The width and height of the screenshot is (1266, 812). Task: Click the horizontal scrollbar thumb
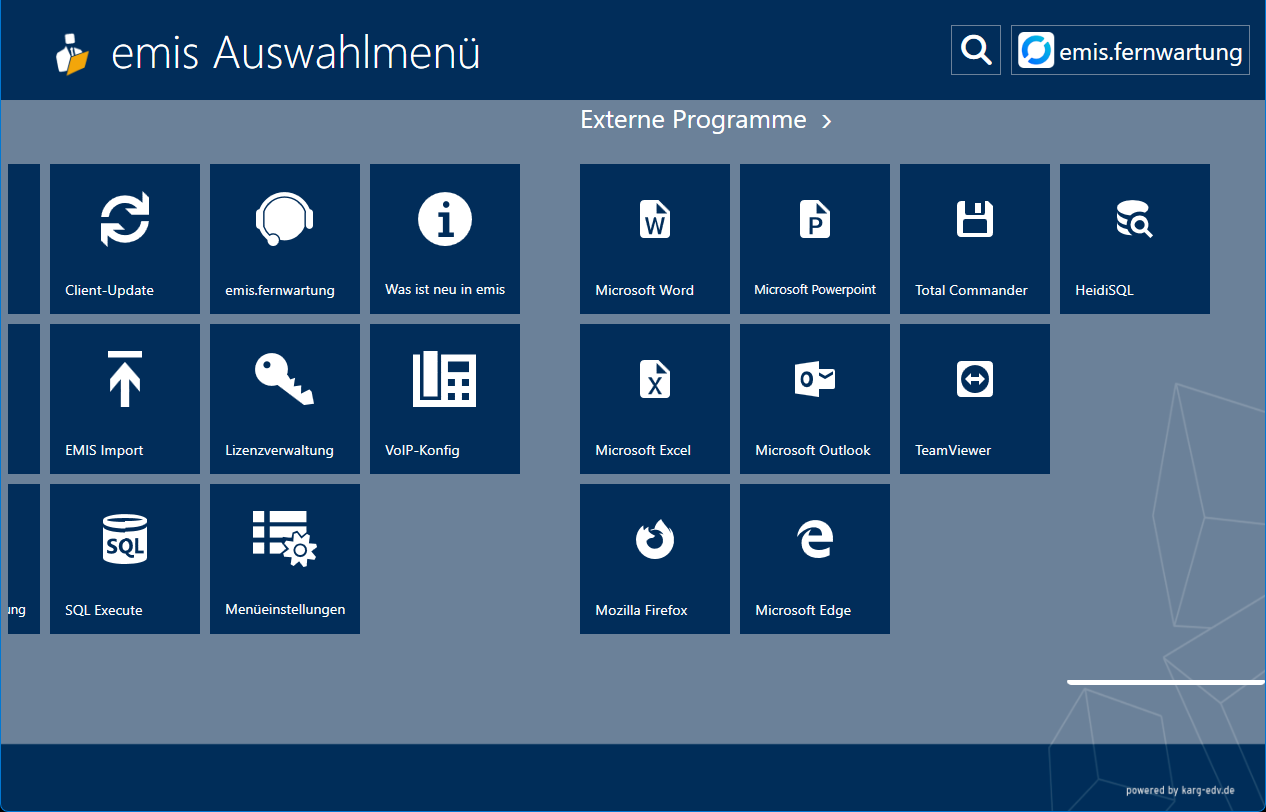click(1166, 682)
